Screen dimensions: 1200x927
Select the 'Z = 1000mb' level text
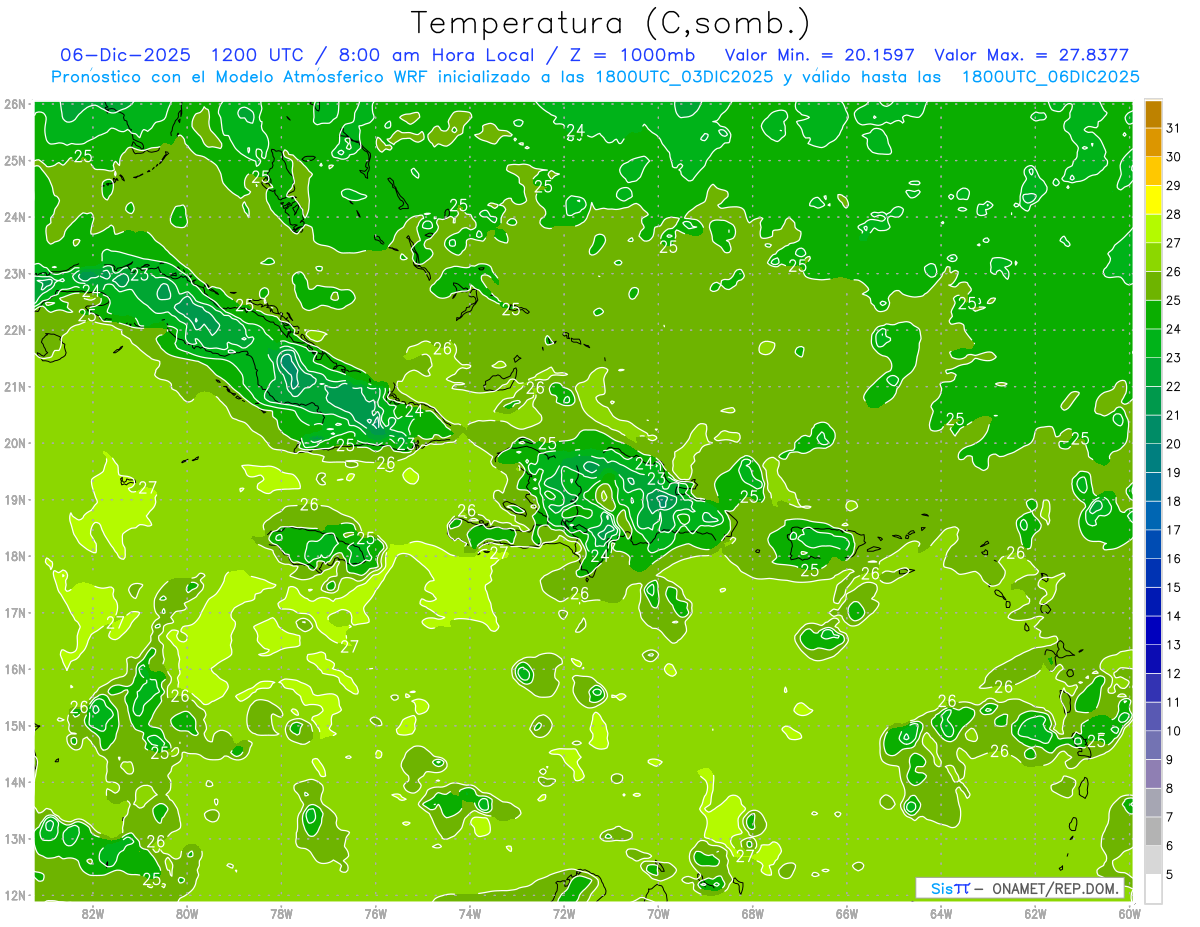coord(630,55)
